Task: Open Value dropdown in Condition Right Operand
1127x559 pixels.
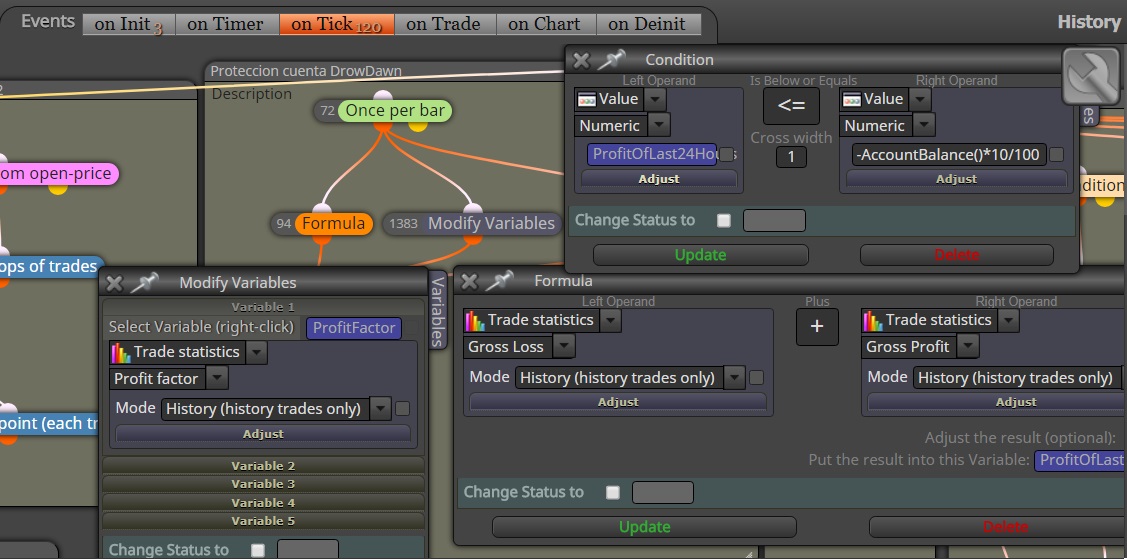Action: [920, 99]
